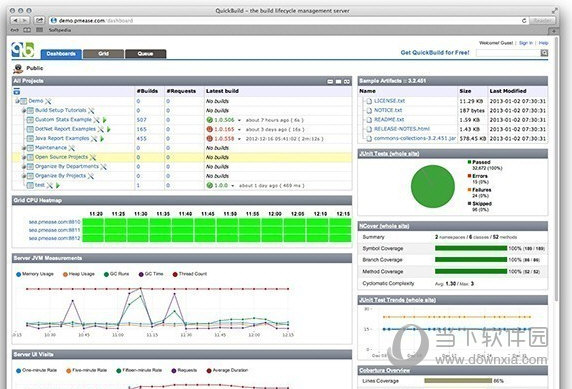Open settings tools icon next to Build Setup Tutorials

[91, 110]
